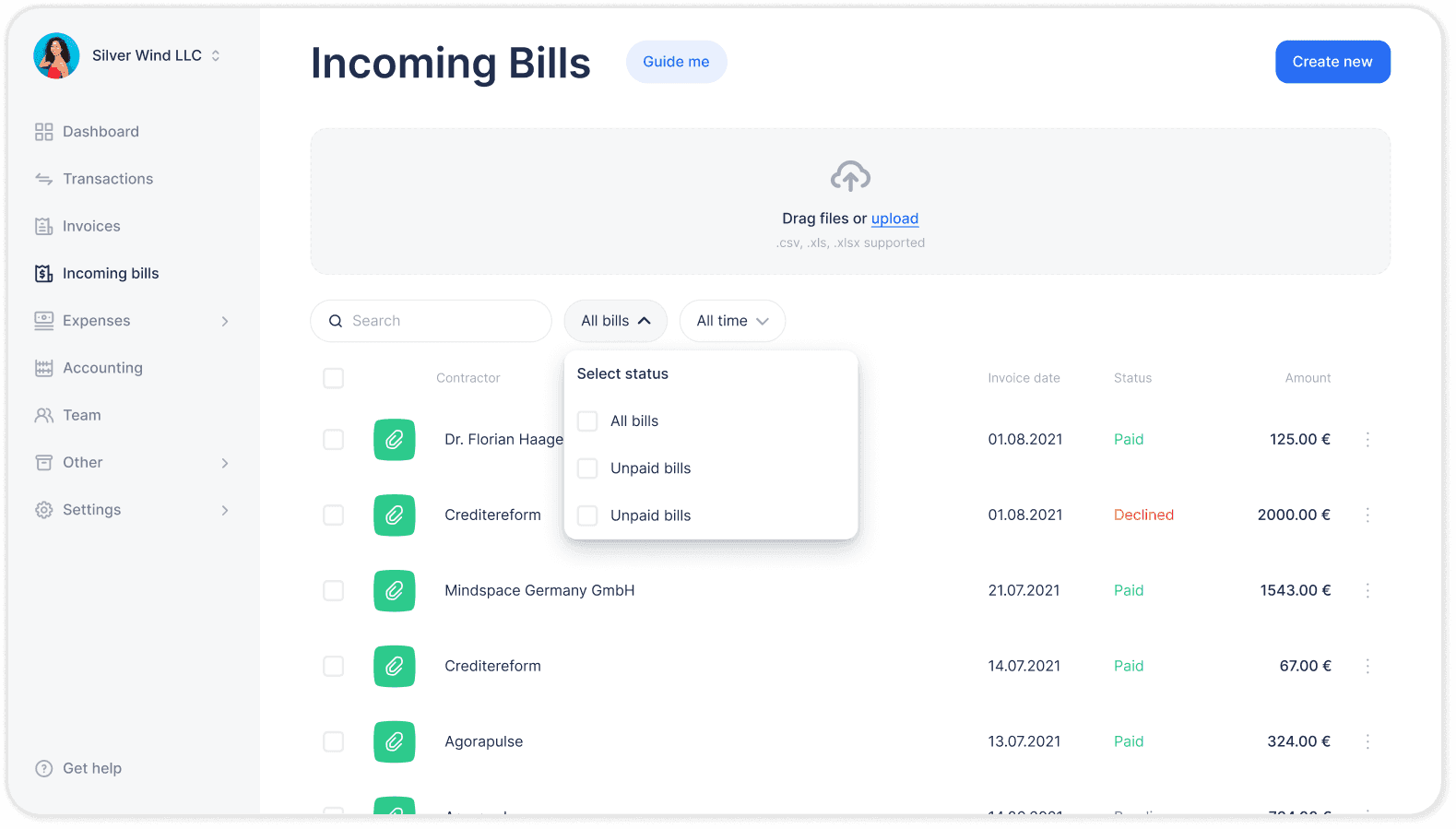Check the last Unpaid bills option

pyautogui.click(x=587, y=515)
